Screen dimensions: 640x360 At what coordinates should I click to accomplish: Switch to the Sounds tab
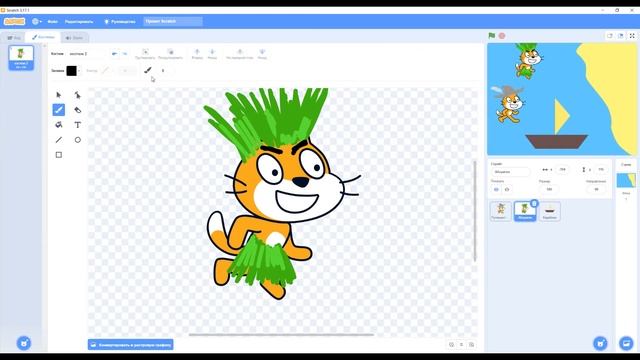click(x=75, y=38)
